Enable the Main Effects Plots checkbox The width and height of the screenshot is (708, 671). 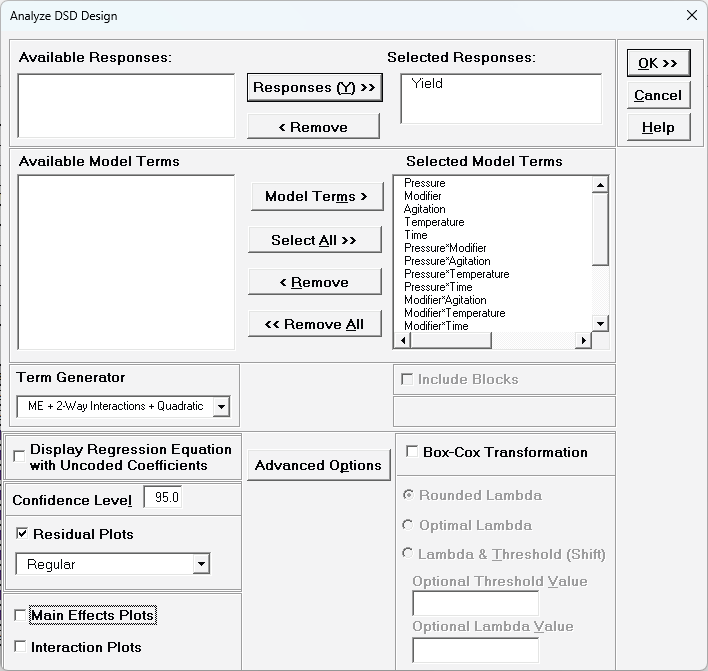click(x=21, y=616)
